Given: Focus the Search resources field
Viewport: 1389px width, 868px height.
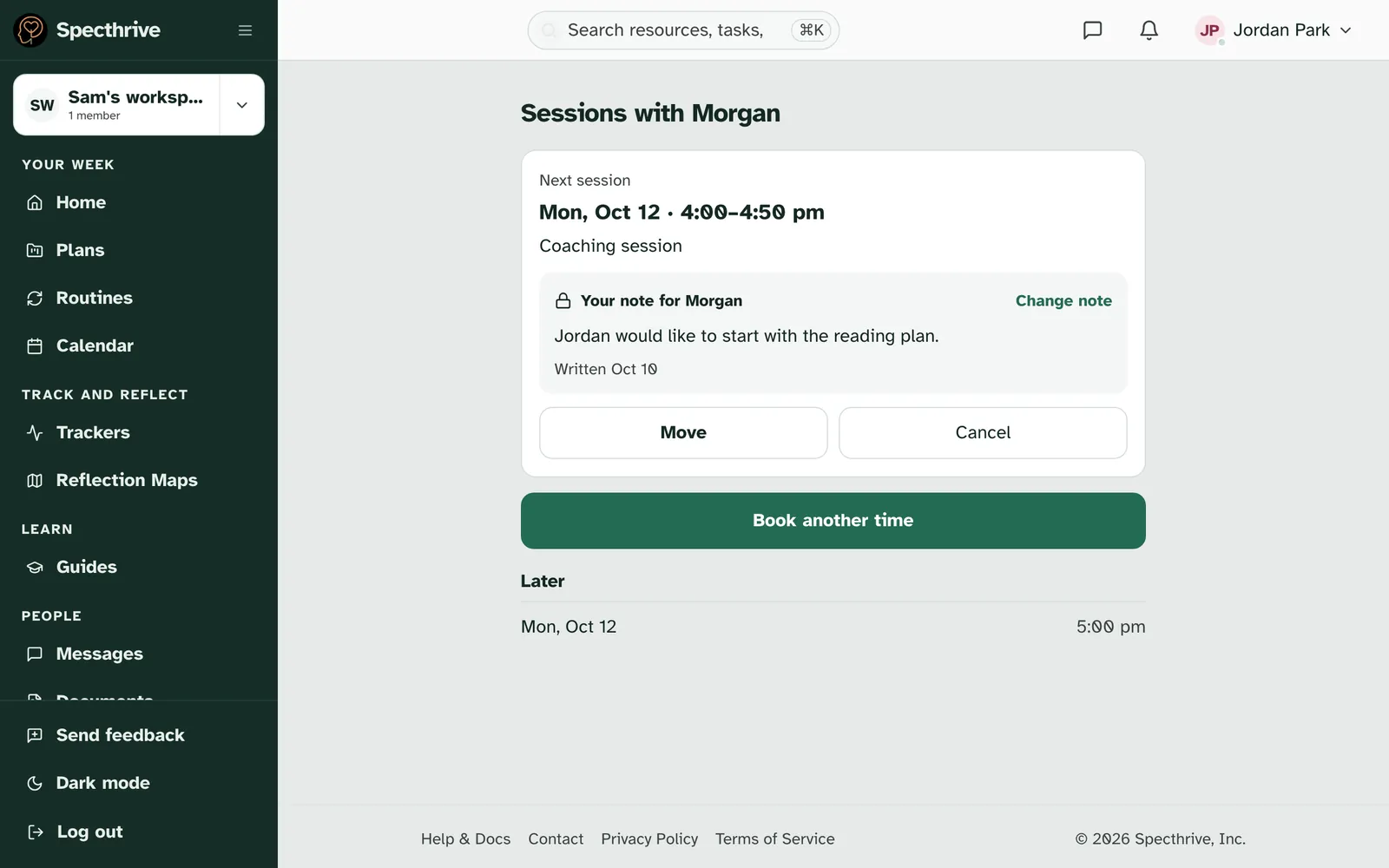Looking at the screenshot, I should (683, 30).
